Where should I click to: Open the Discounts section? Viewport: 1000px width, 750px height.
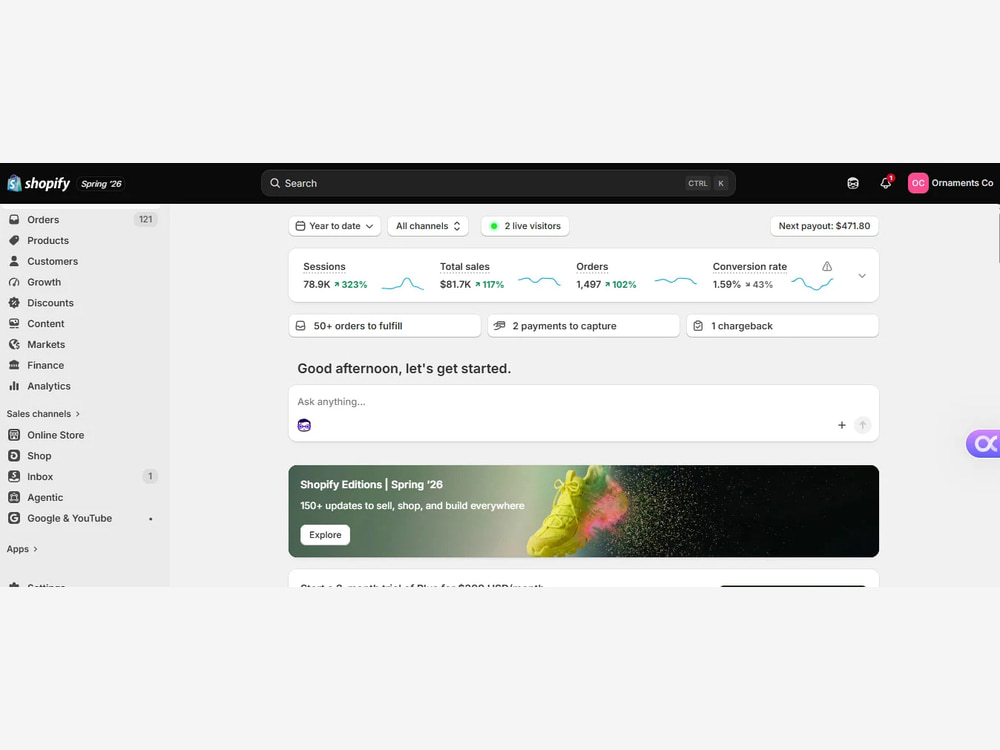click(x=50, y=303)
